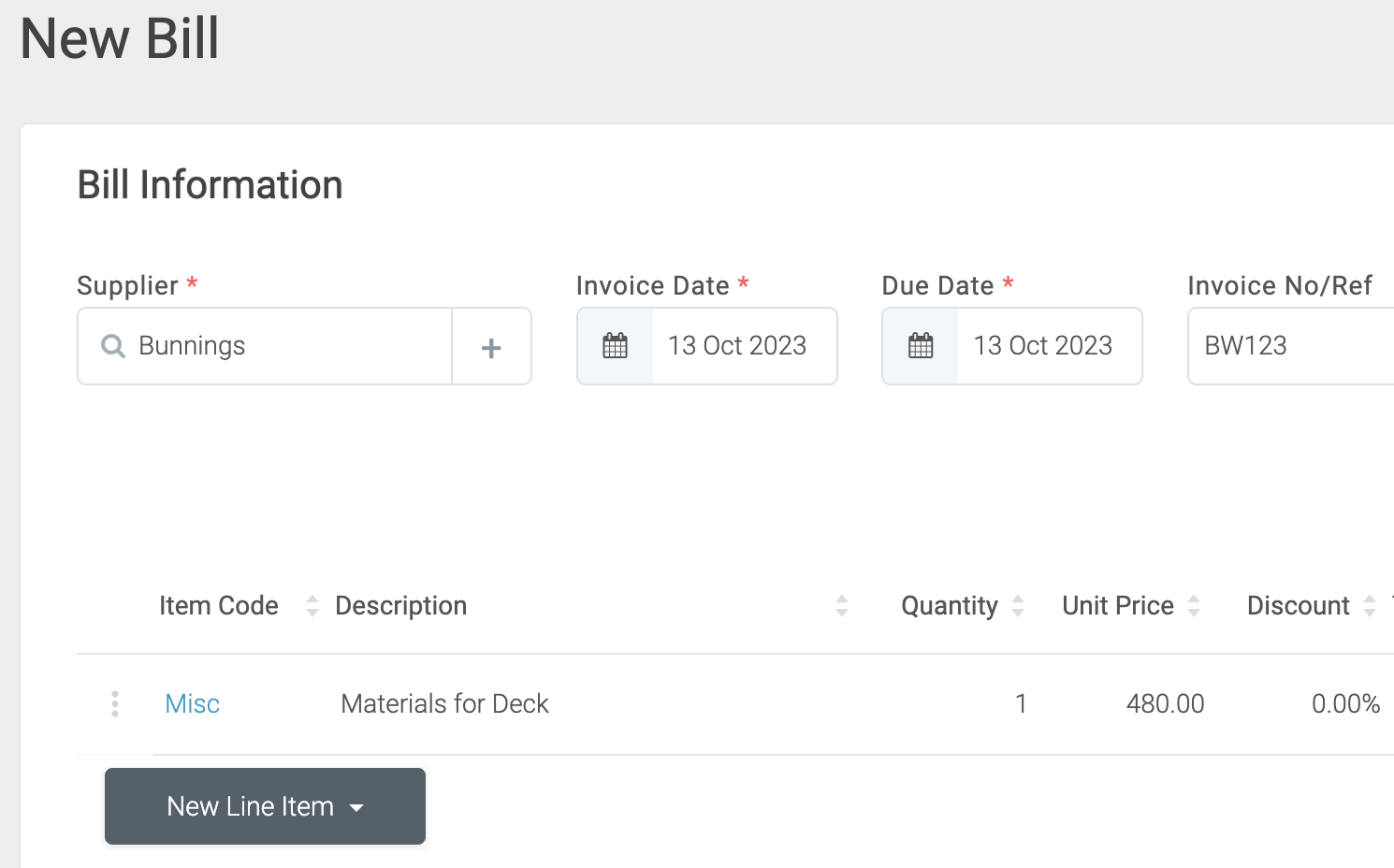Edit the Invoice Date 13 Oct 2023 field
1394x868 pixels.
(x=737, y=346)
